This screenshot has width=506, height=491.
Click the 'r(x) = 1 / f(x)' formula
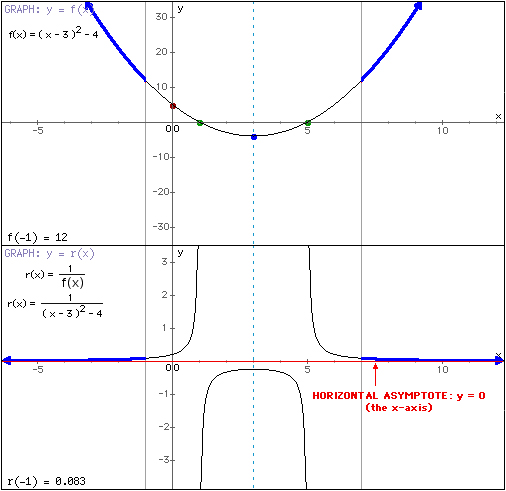[x=55, y=276]
